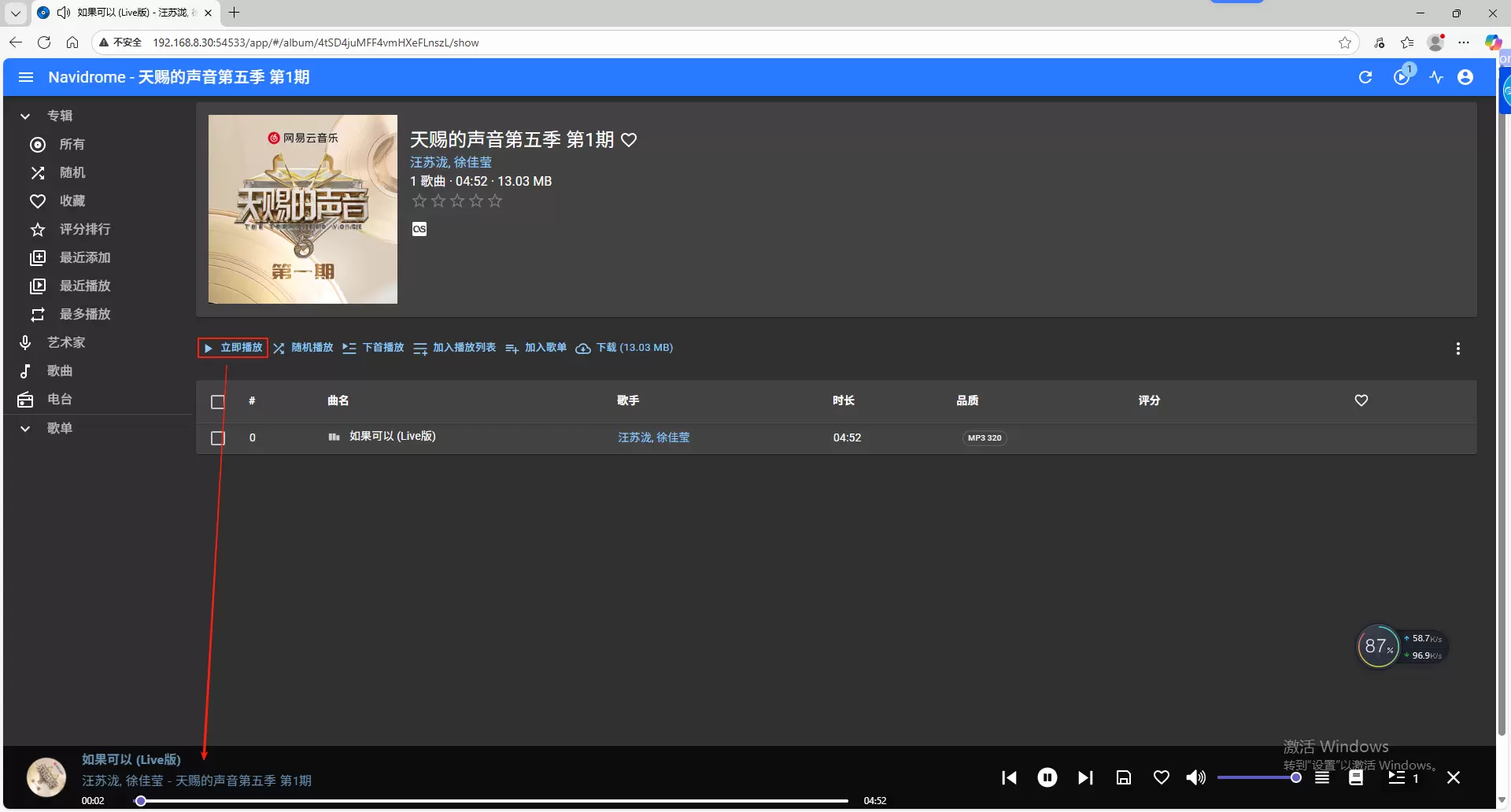Go to 艺术家 in the sidebar
This screenshot has height=812, width=1511.
tap(66, 343)
